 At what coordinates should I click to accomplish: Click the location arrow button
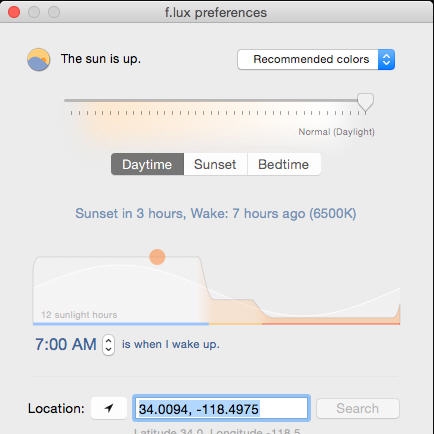(x=109, y=408)
